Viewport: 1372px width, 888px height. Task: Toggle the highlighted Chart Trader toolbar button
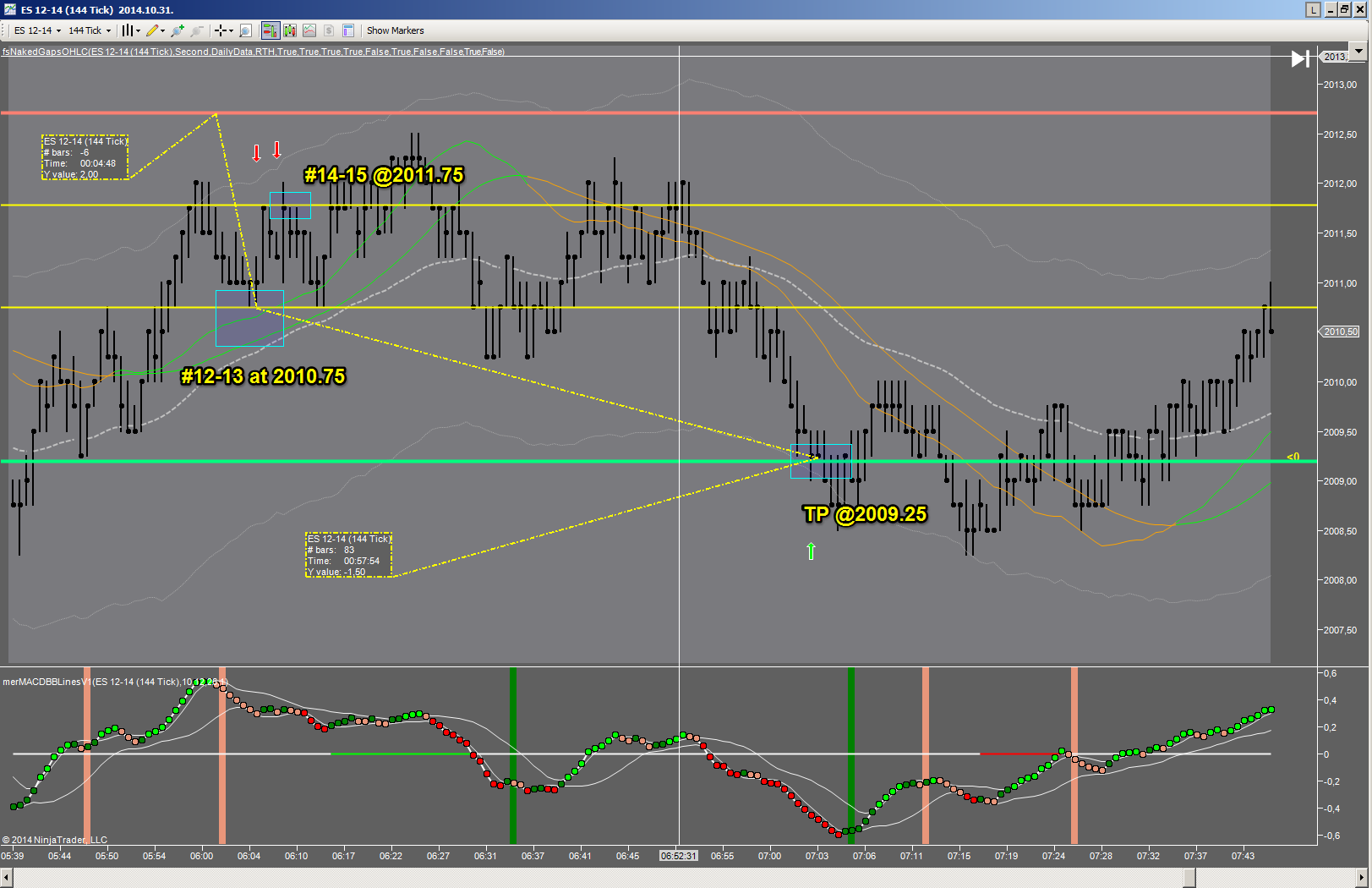pos(271,30)
